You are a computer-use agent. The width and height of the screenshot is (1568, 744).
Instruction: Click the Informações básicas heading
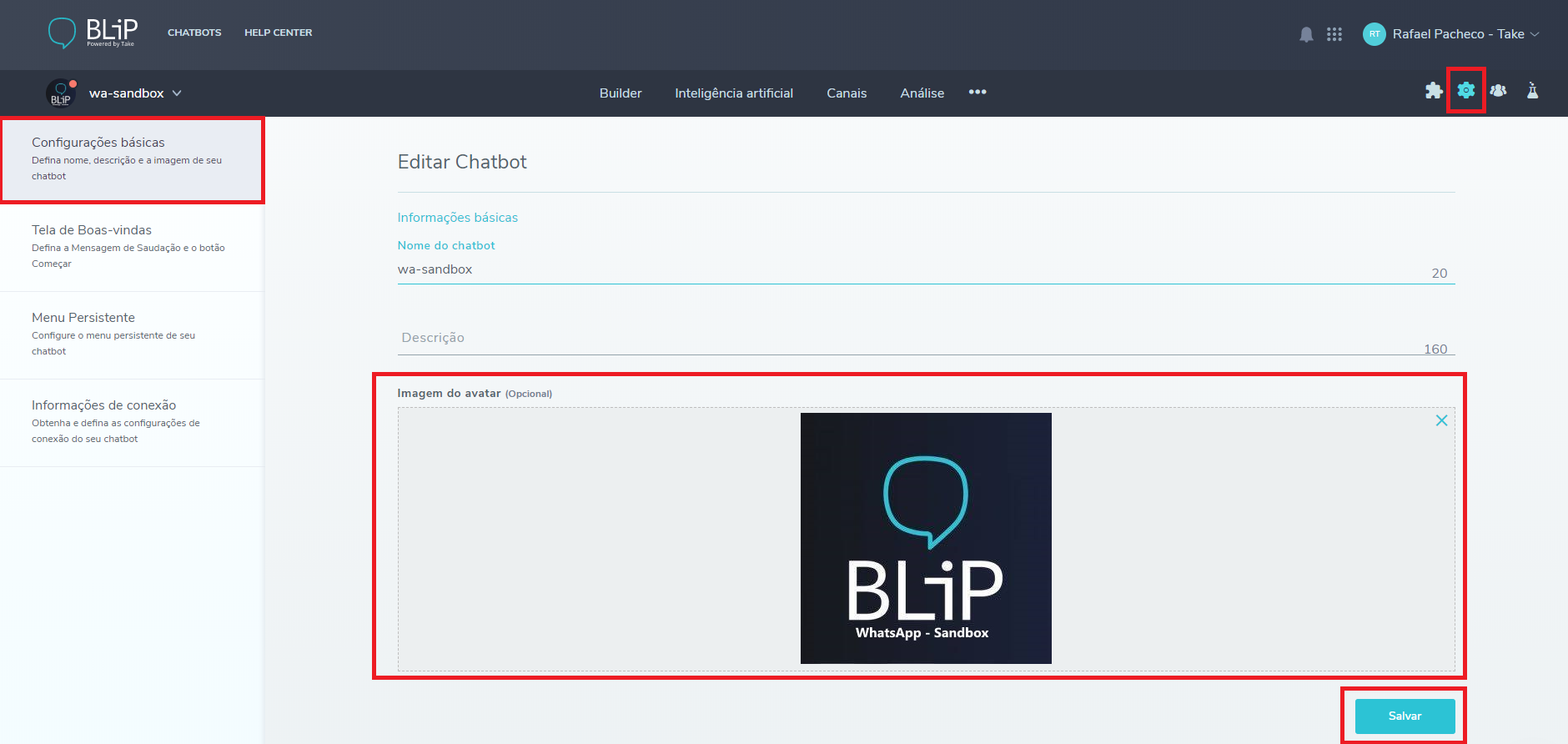458,218
